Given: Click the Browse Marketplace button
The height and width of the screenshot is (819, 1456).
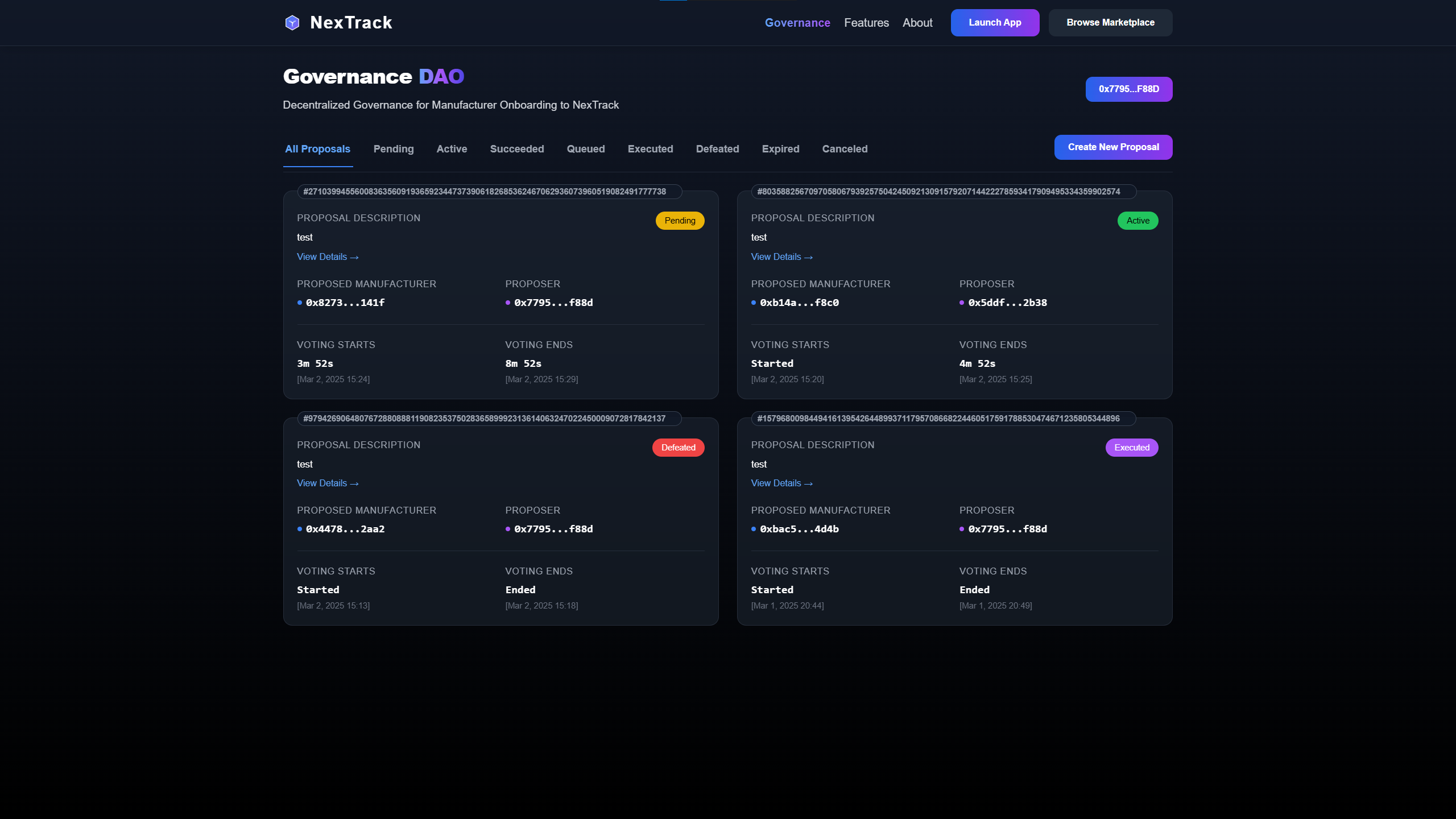Looking at the screenshot, I should (x=1110, y=23).
